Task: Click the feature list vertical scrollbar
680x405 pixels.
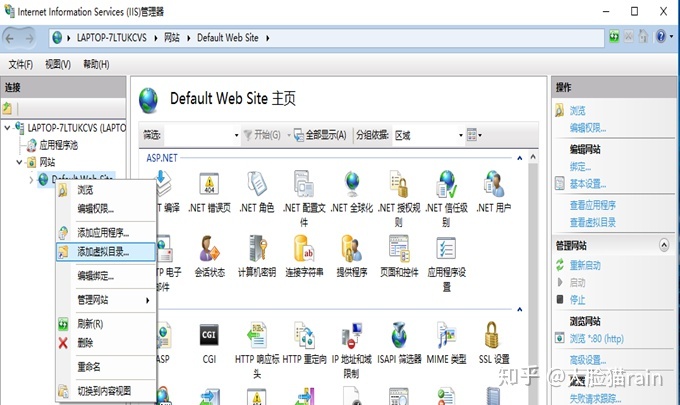Action: pyautogui.click(x=533, y=278)
